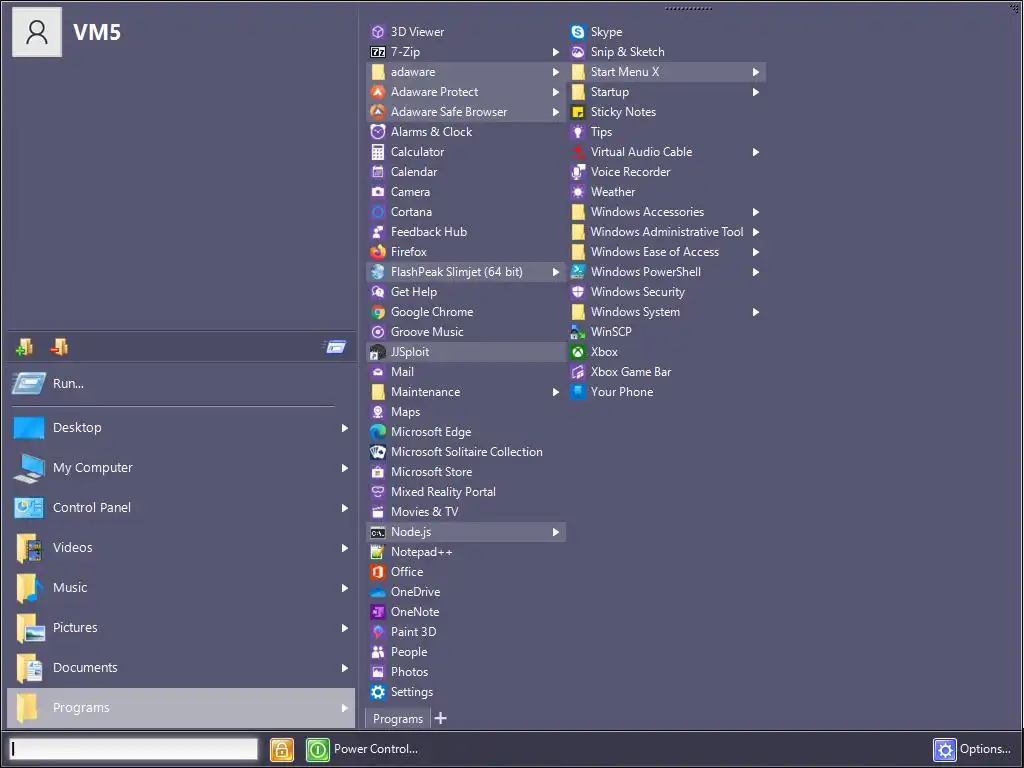This screenshot has width=1024, height=768.
Task: Switch to the Programs tab
Action: click(398, 719)
